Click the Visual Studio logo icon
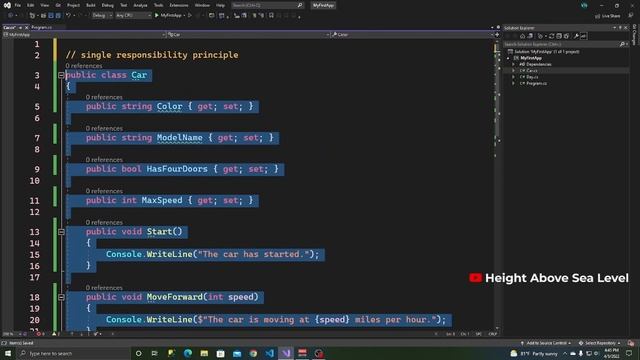 pyautogui.click(x=7, y=5)
